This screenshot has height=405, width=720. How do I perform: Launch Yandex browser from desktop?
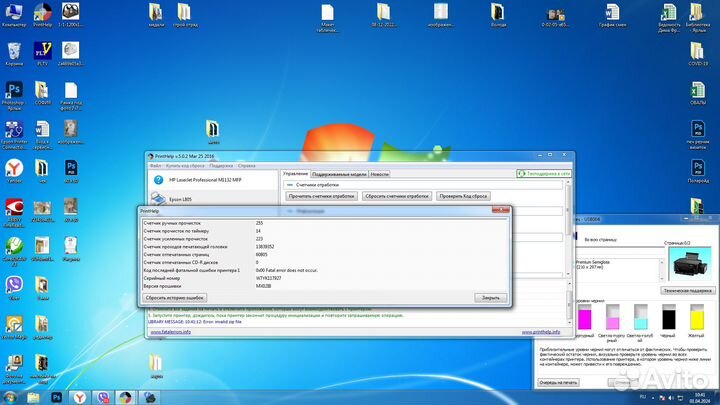(14, 171)
